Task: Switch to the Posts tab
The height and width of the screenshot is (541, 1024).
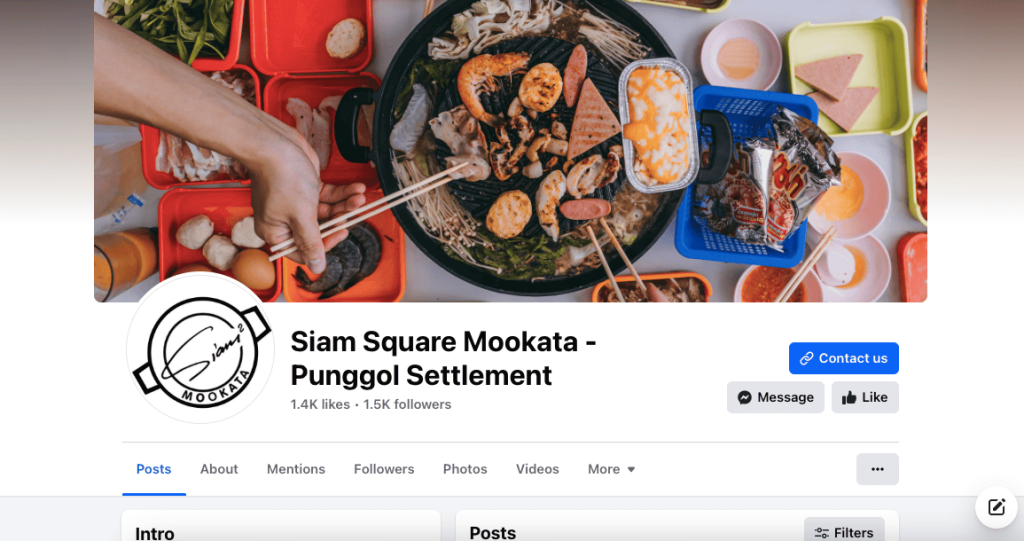Action: click(153, 469)
